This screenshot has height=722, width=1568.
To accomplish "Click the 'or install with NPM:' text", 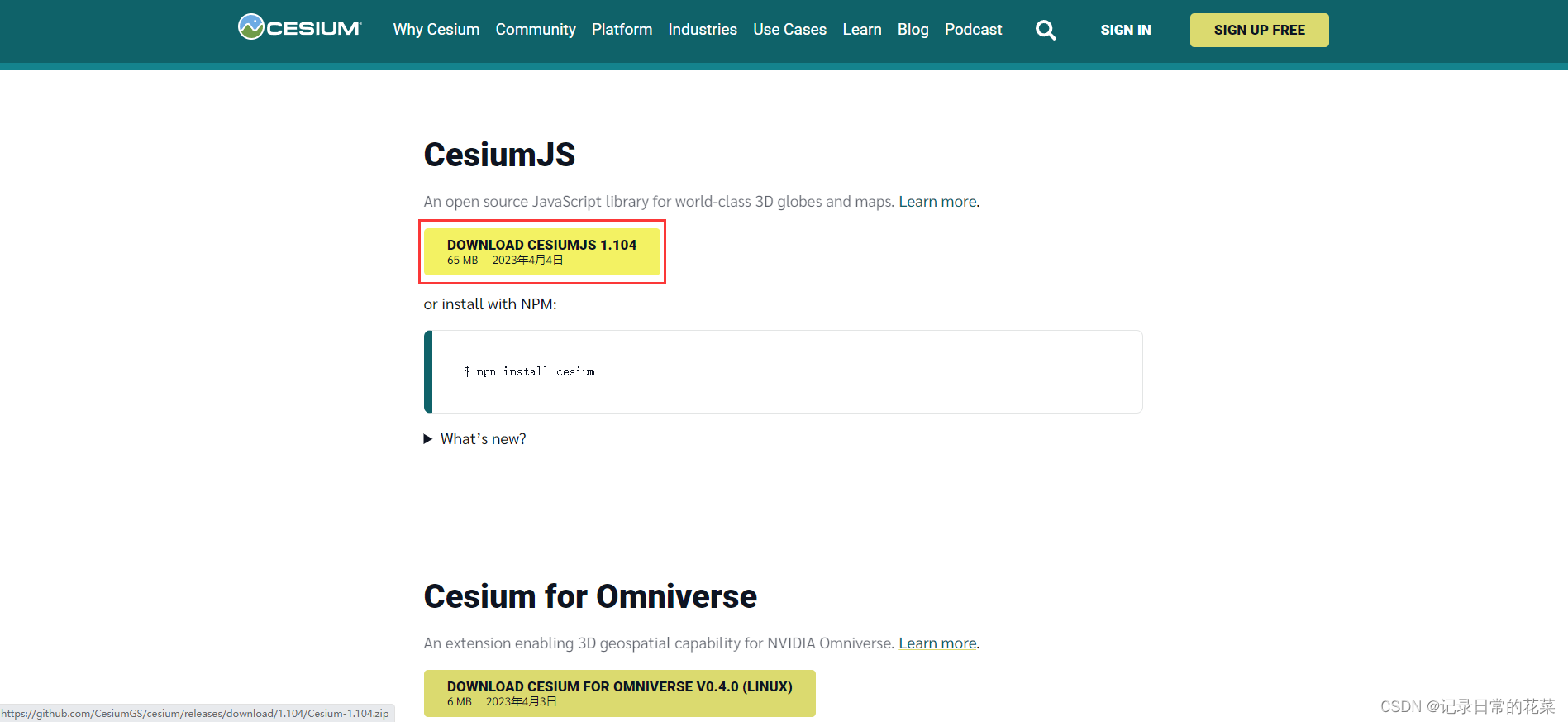I will (x=490, y=304).
